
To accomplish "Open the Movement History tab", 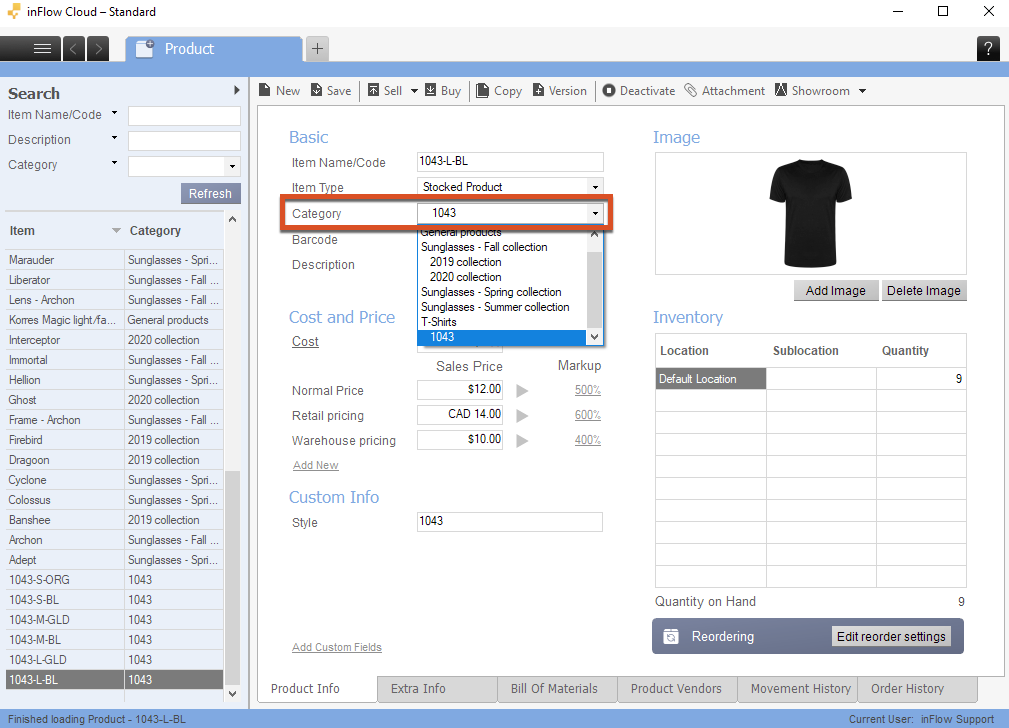I will click(x=800, y=688).
